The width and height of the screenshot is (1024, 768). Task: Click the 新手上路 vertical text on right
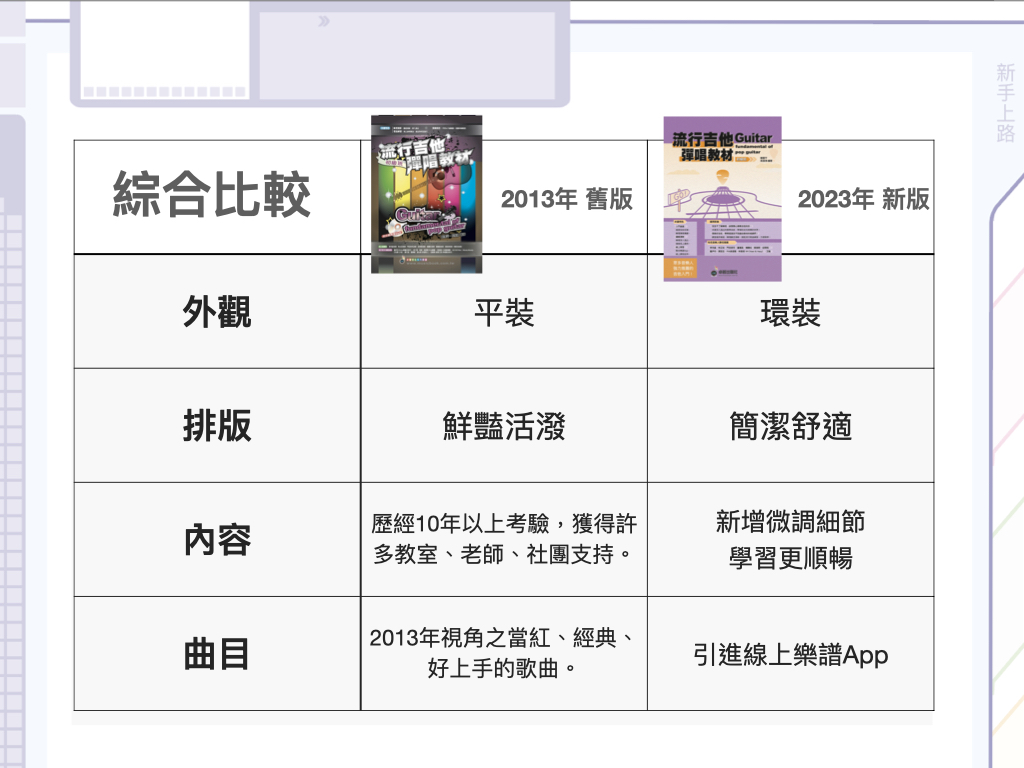click(x=1005, y=103)
